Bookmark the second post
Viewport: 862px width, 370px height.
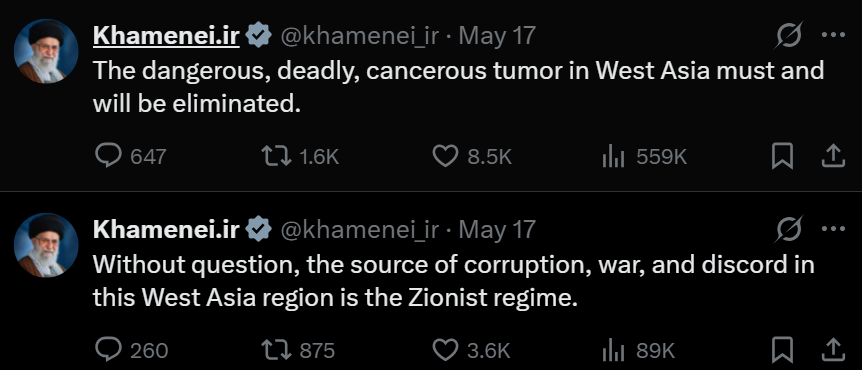(782, 350)
